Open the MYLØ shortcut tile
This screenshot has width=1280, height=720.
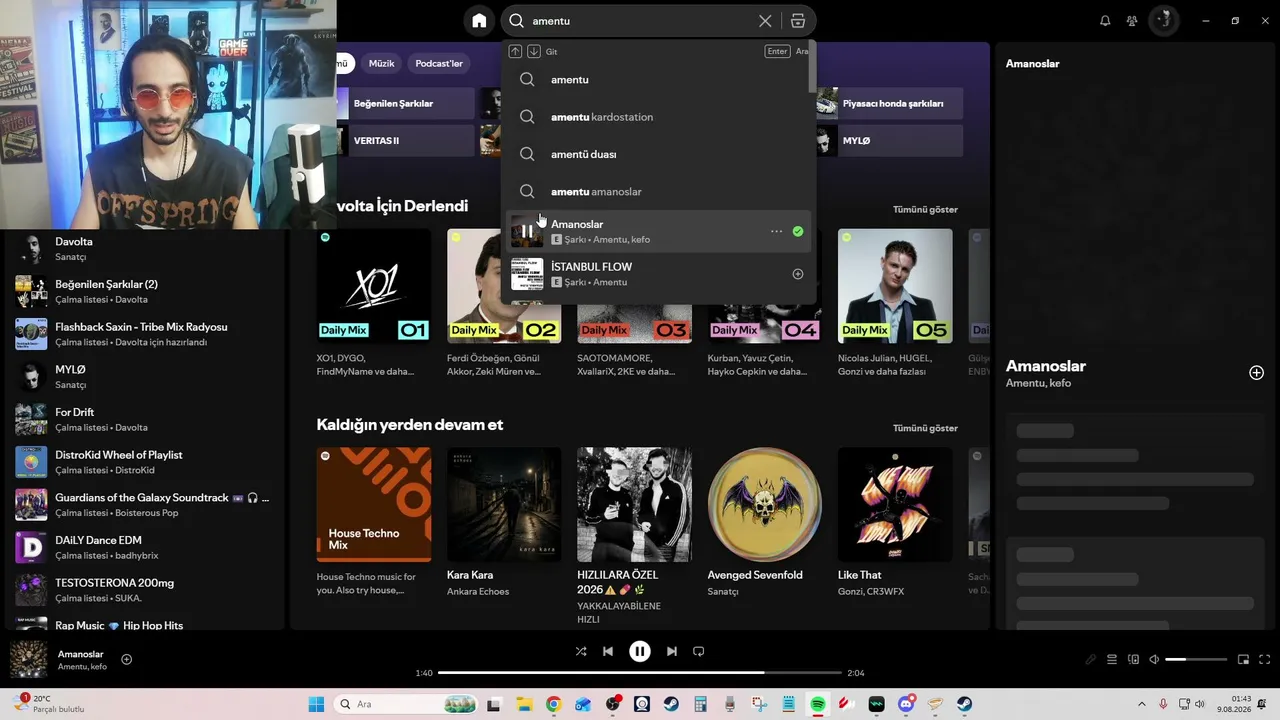(889, 140)
